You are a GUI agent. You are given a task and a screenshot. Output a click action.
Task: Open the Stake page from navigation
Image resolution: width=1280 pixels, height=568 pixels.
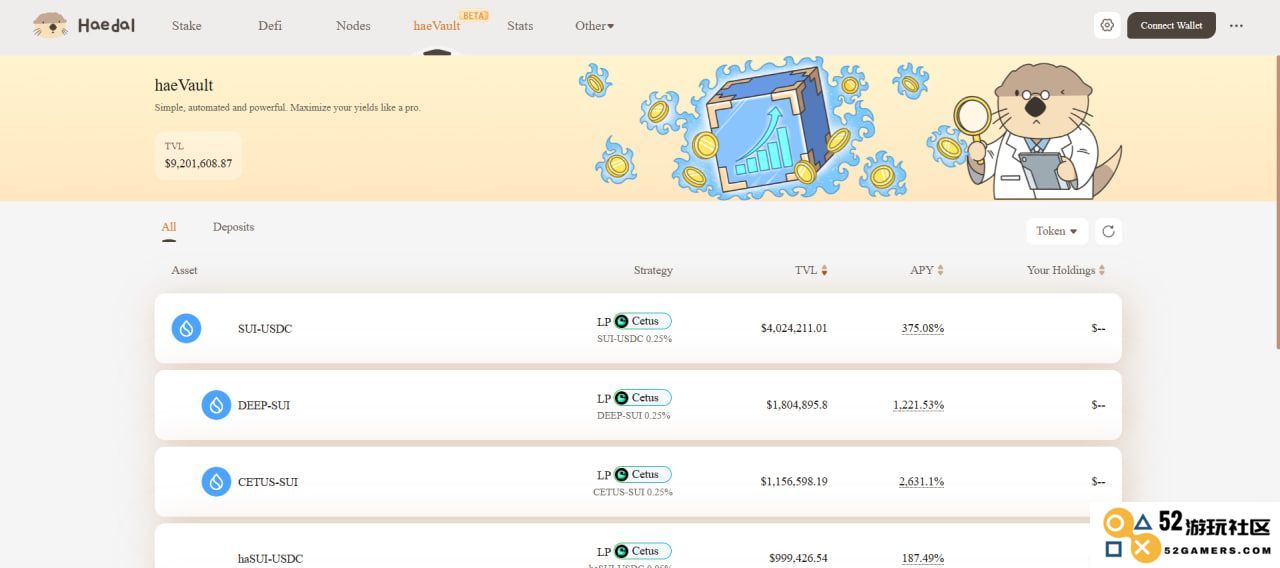(x=186, y=26)
